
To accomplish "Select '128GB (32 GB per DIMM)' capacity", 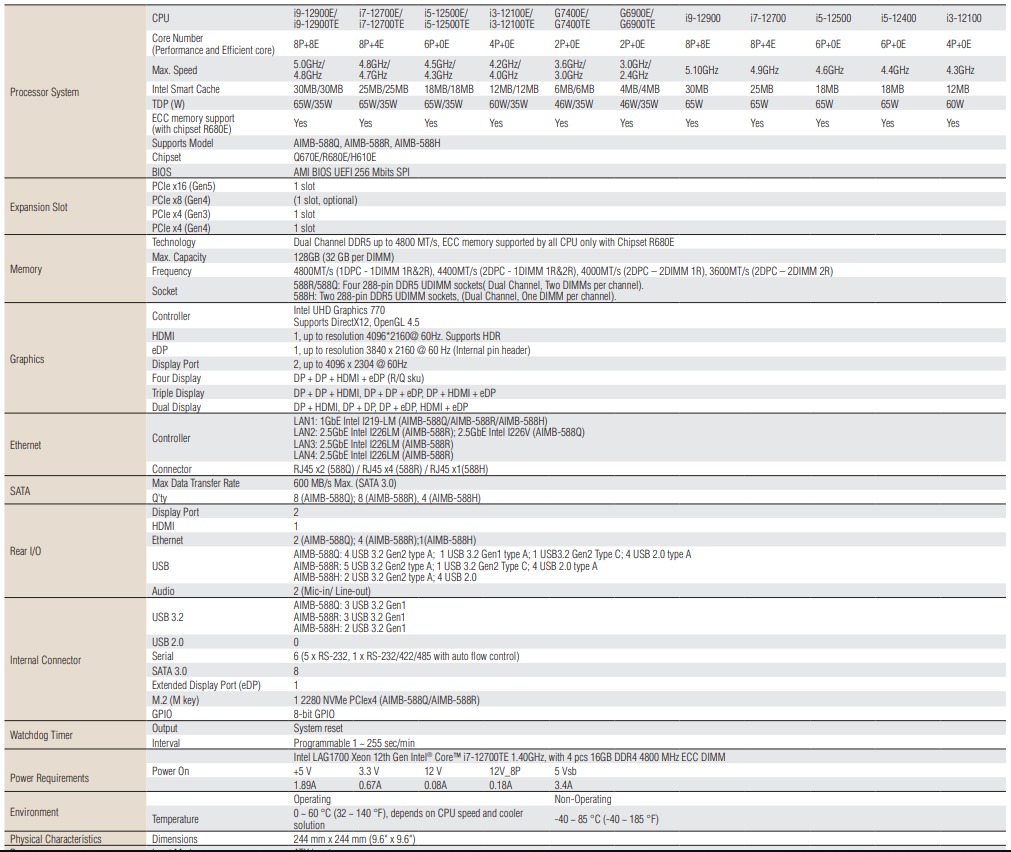I will (x=344, y=257).
